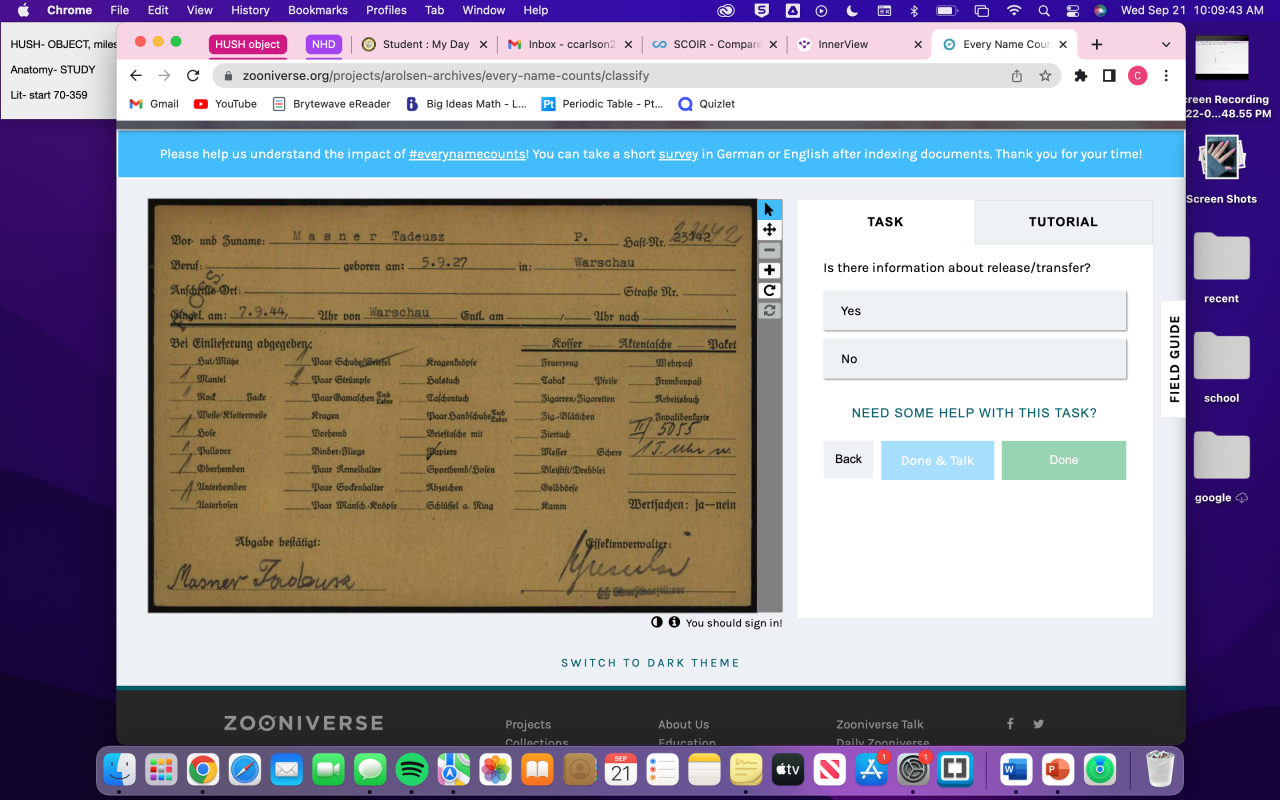Viewport: 1280px width, 800px height.
Task: Open Chrome History menu
Action: click(250, 10)
